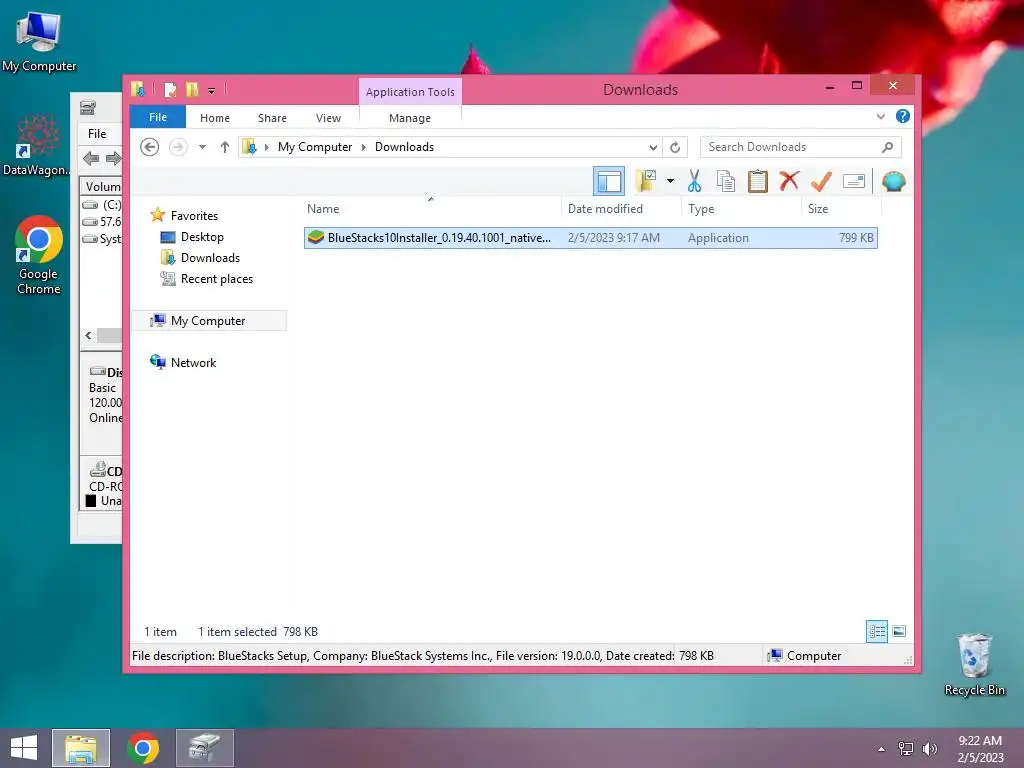Click Back arrow in Disk Management window
The width and height of the screenshot is (1024, 768).
[91, 158]
